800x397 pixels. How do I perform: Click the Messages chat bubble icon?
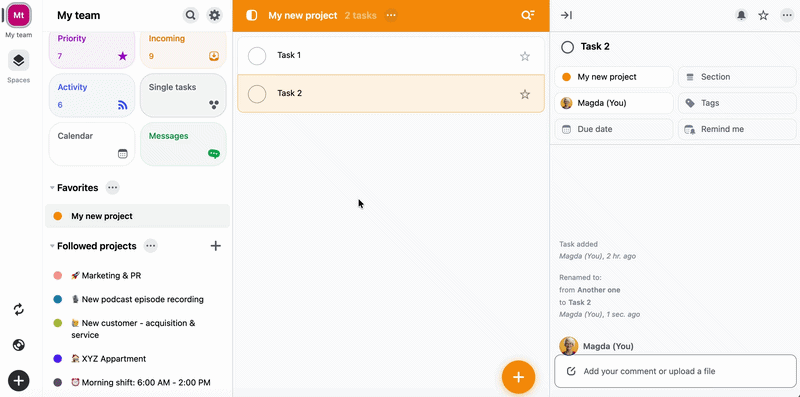coord(214,154)
